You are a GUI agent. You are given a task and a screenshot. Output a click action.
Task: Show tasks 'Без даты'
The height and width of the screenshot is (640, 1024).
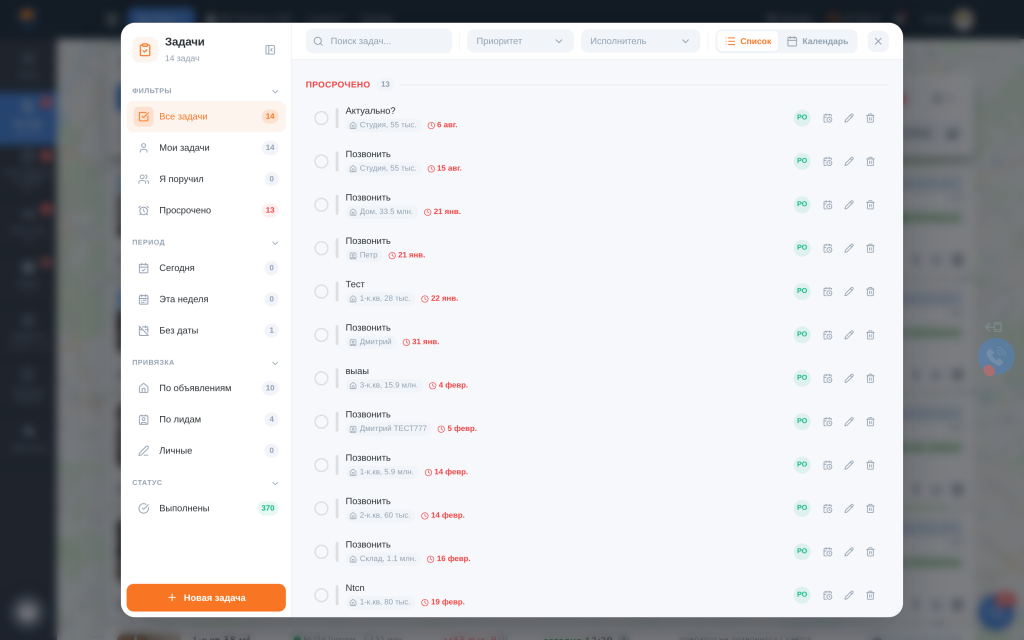tap(206, 330)
